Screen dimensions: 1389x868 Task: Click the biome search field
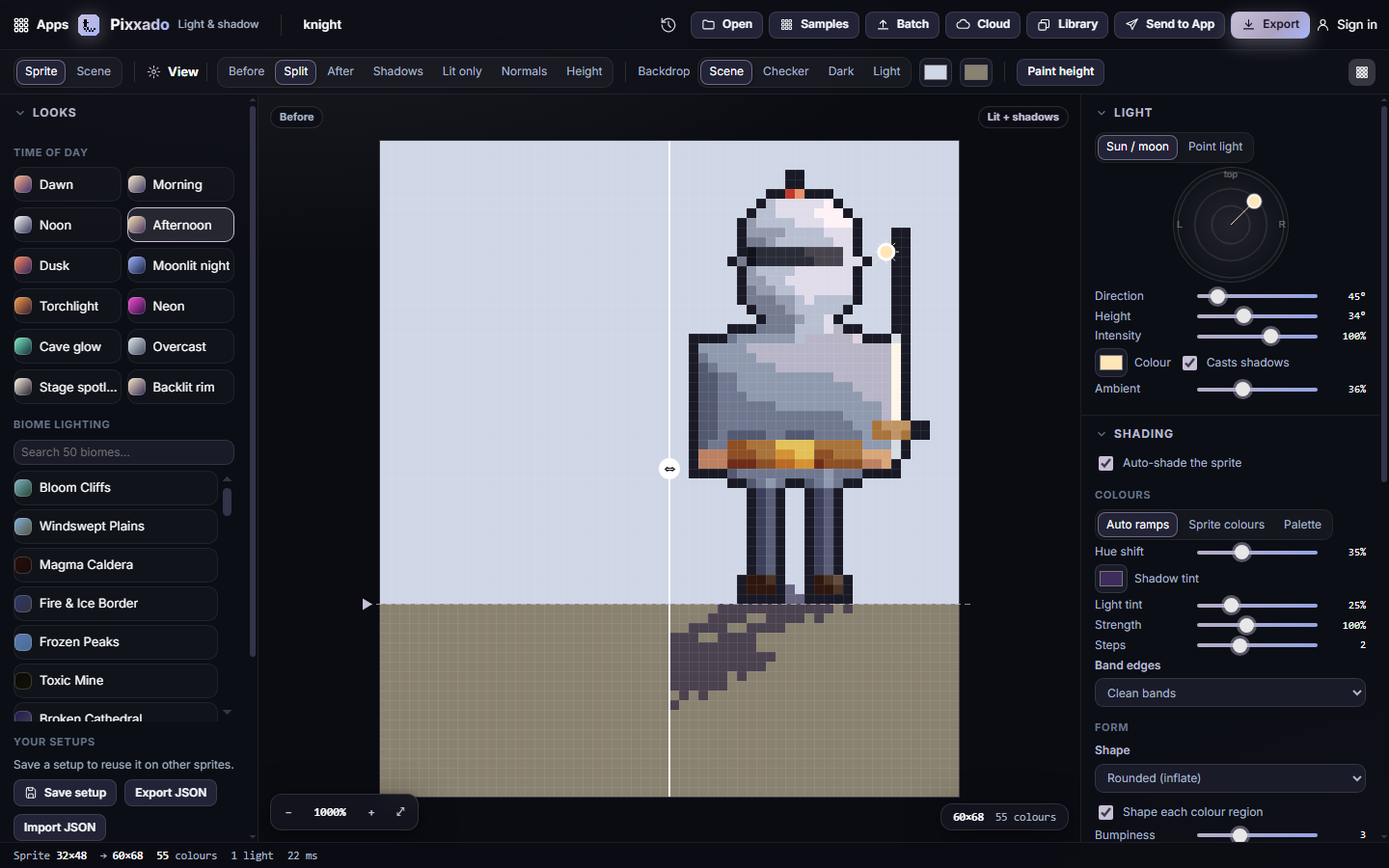click(x=123, y=452)
